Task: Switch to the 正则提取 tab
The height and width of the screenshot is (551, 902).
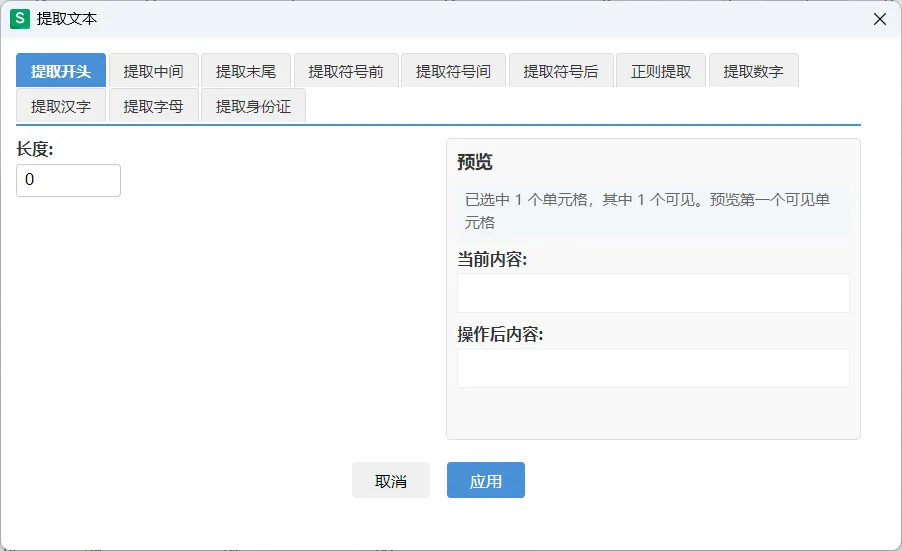Action: coord(661,71)
